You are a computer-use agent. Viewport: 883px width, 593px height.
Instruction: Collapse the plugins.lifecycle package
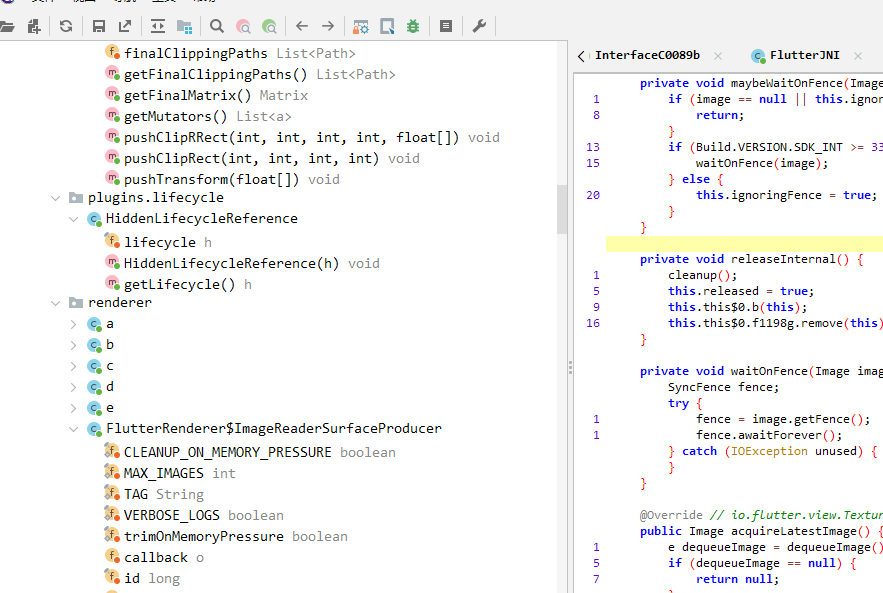coord(55,198)
